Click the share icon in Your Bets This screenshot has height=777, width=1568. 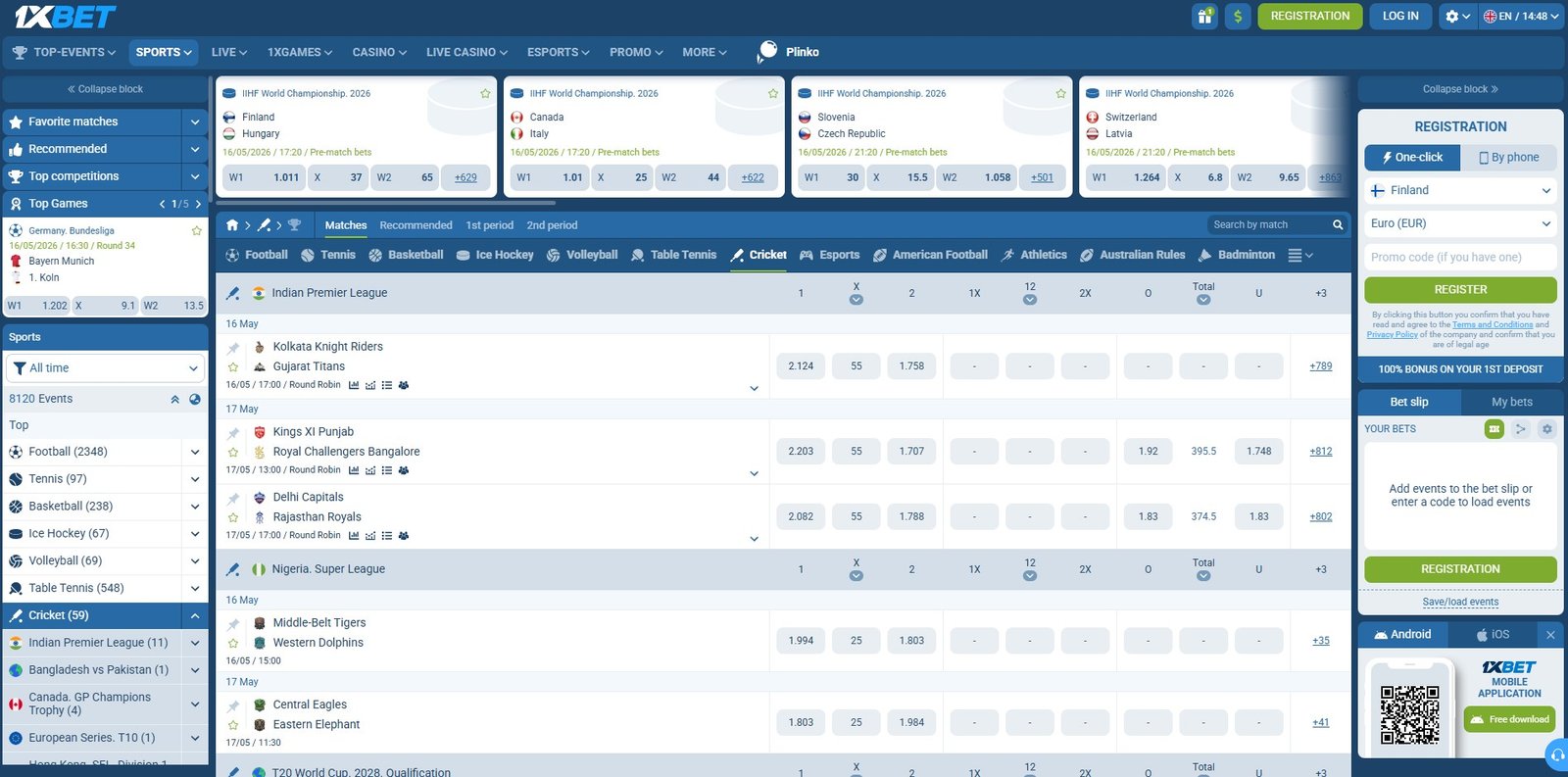[1520, 429]
